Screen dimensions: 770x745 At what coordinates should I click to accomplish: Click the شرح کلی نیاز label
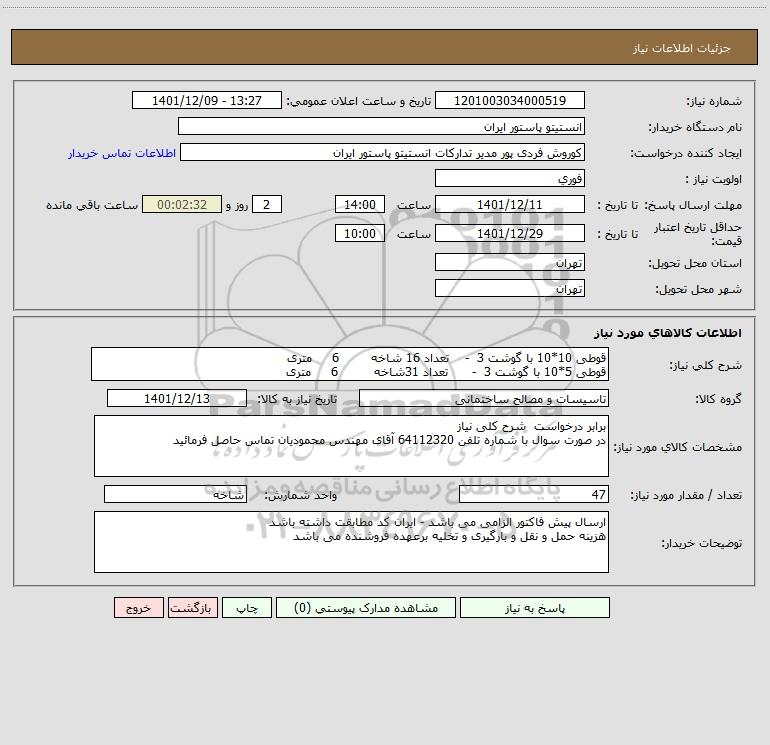tap(706, 366)
